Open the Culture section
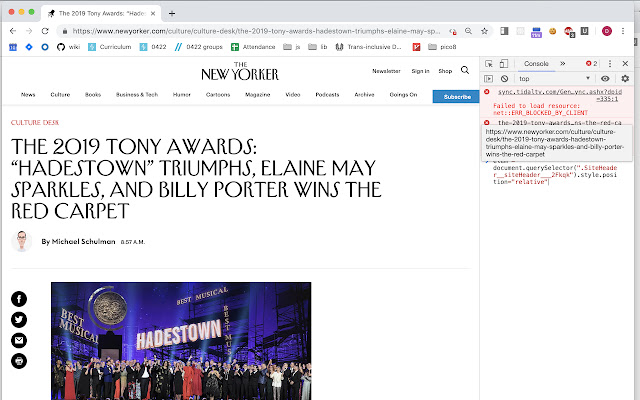The width and height of the screenshot is (640, 400). (60, 95)
